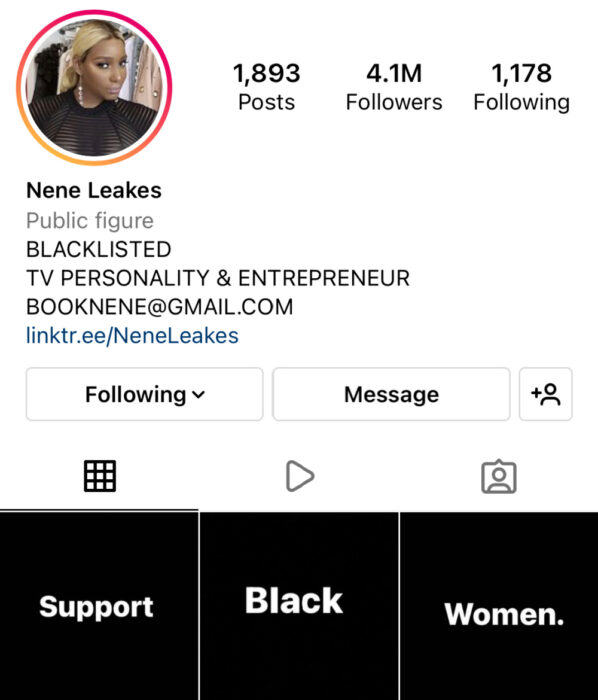View the 4.1M Followers list

(394, 87)
